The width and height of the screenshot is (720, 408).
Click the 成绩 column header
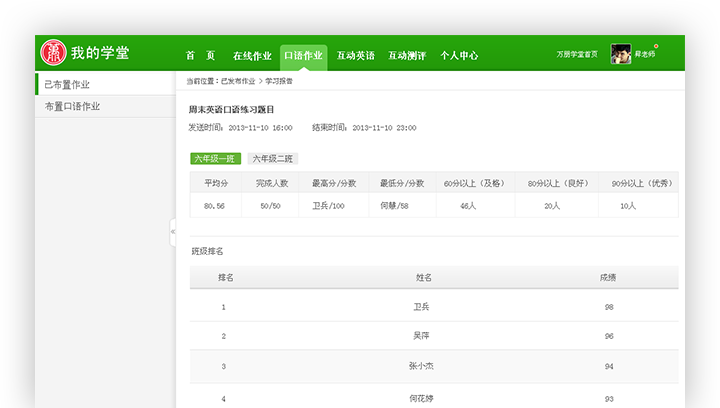[x=608, y=277]
